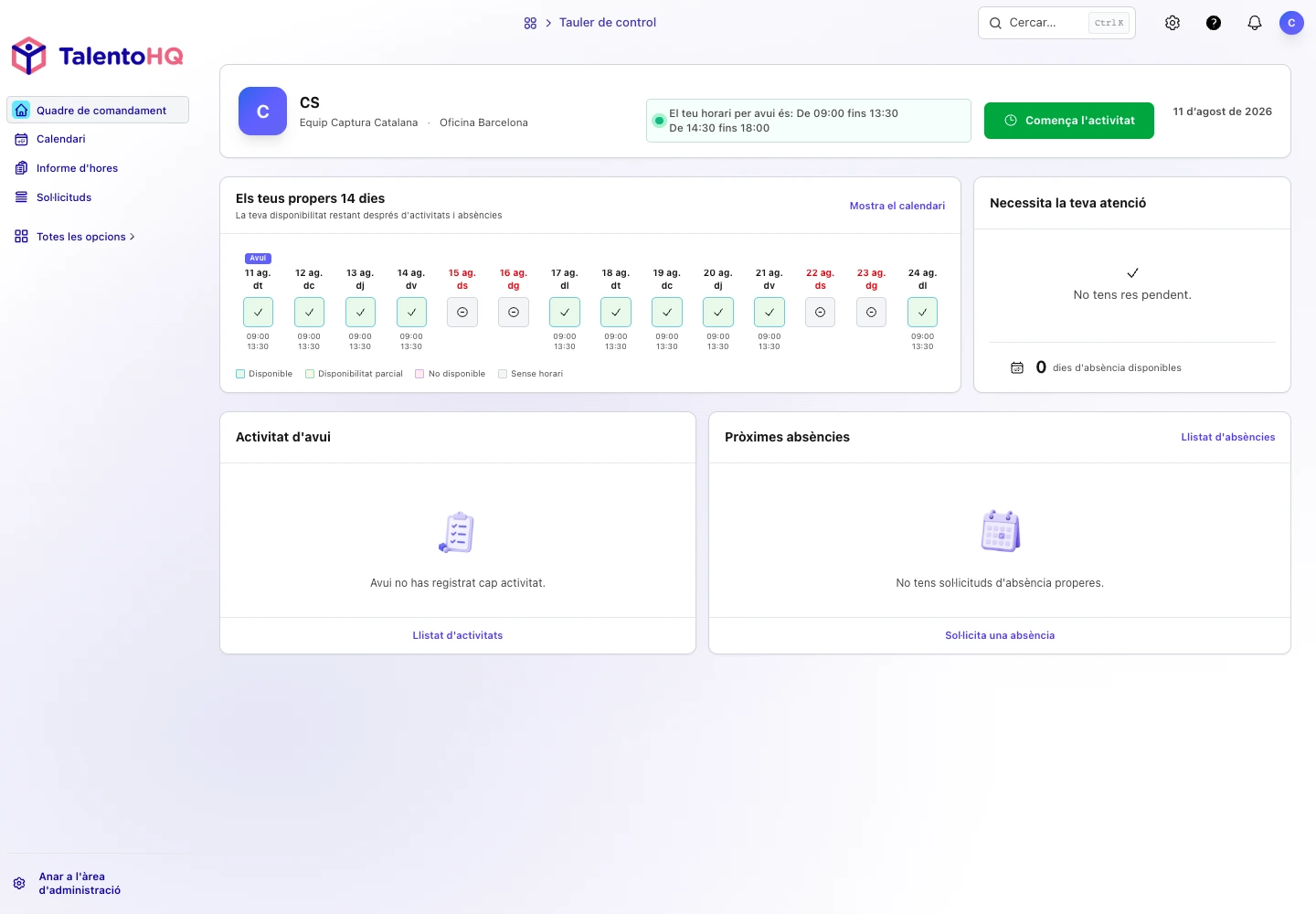Open the help question mark icon
The image size is (1316, 914).
coord(1214,23)
